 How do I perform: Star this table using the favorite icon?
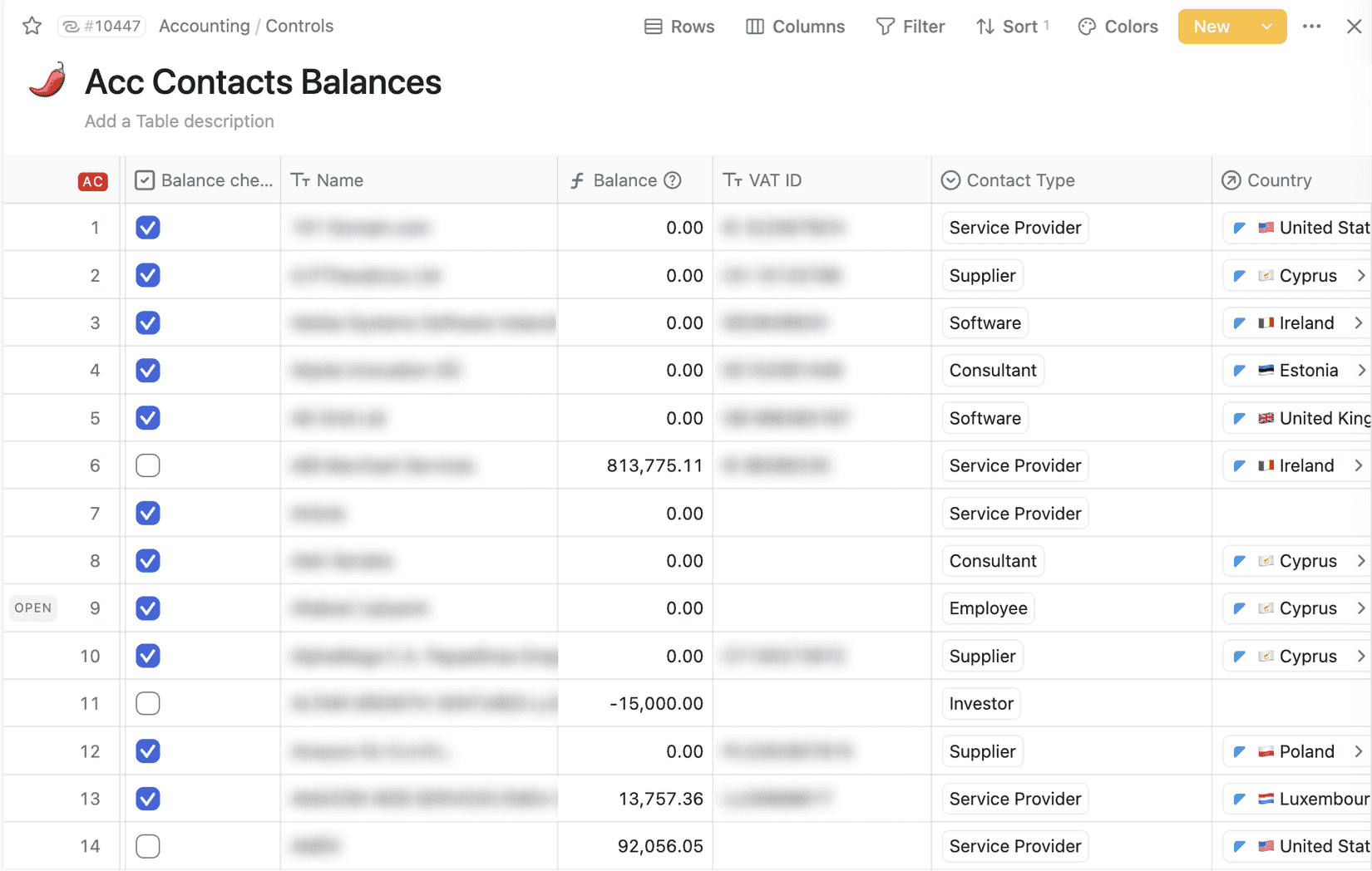pyautogui.click(x=31, y=26)
